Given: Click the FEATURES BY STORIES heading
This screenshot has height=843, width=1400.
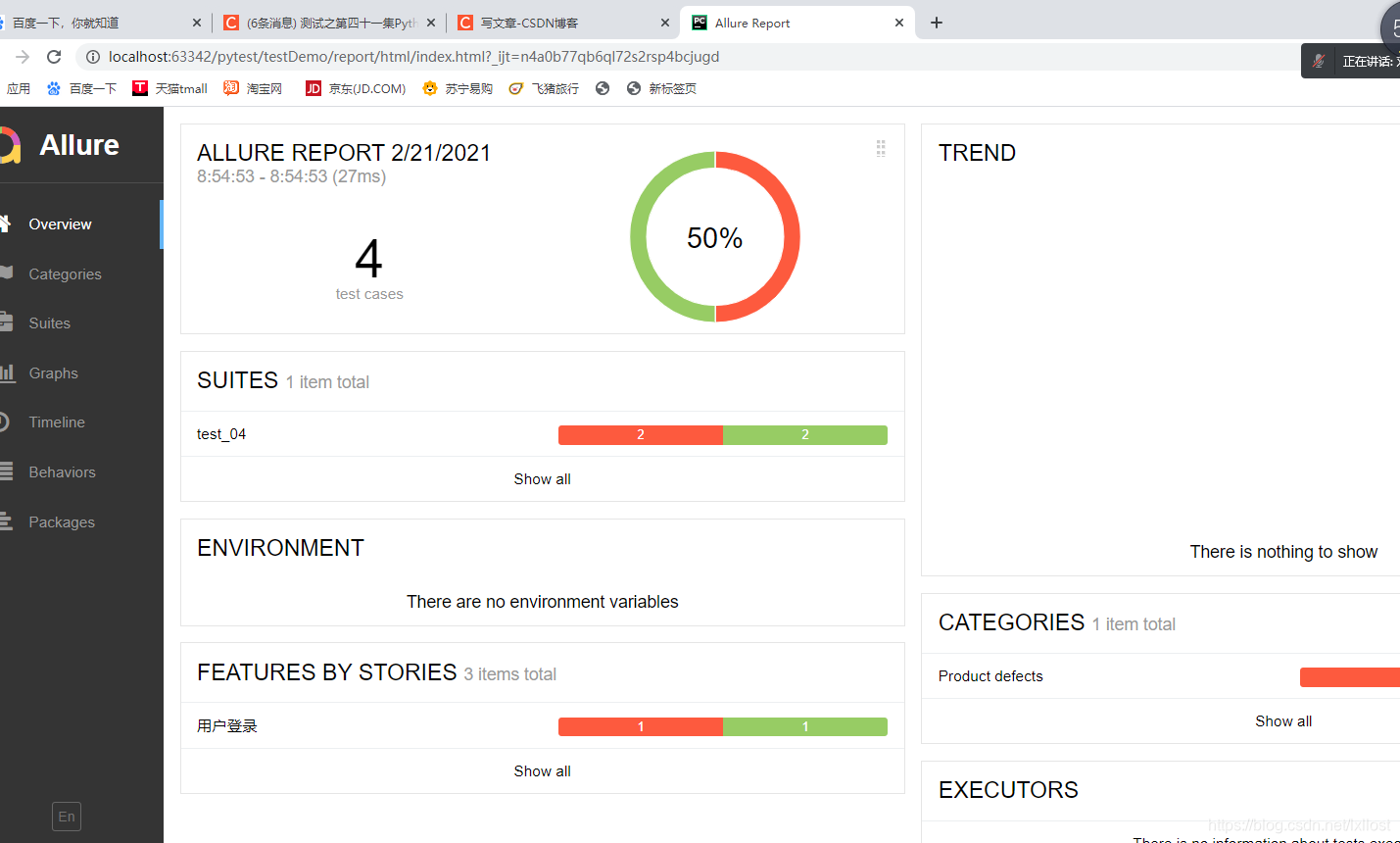Looking at the screenshot, I should [327, 672].
